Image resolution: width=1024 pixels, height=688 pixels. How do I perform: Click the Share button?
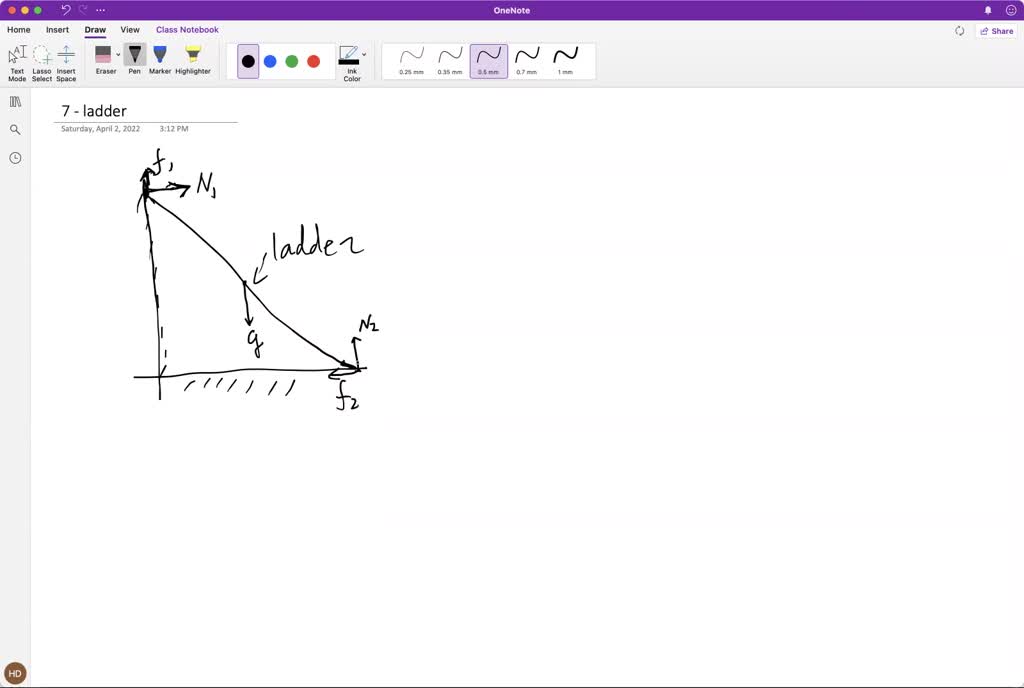(x=996, y=30)
